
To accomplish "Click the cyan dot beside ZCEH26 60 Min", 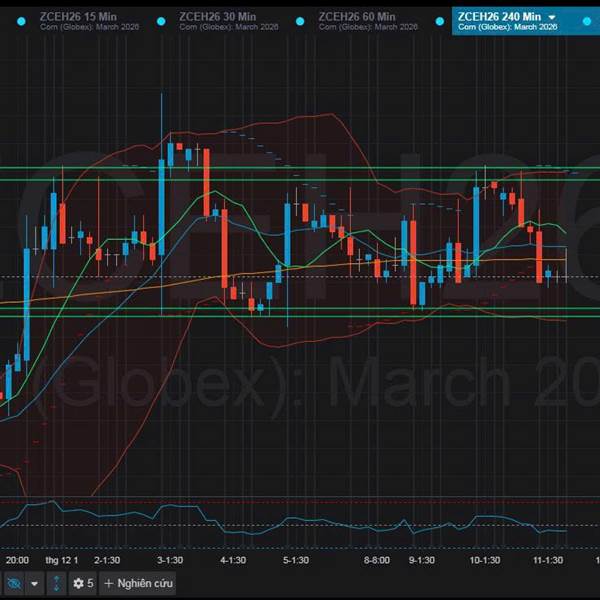I will [300, 21].
